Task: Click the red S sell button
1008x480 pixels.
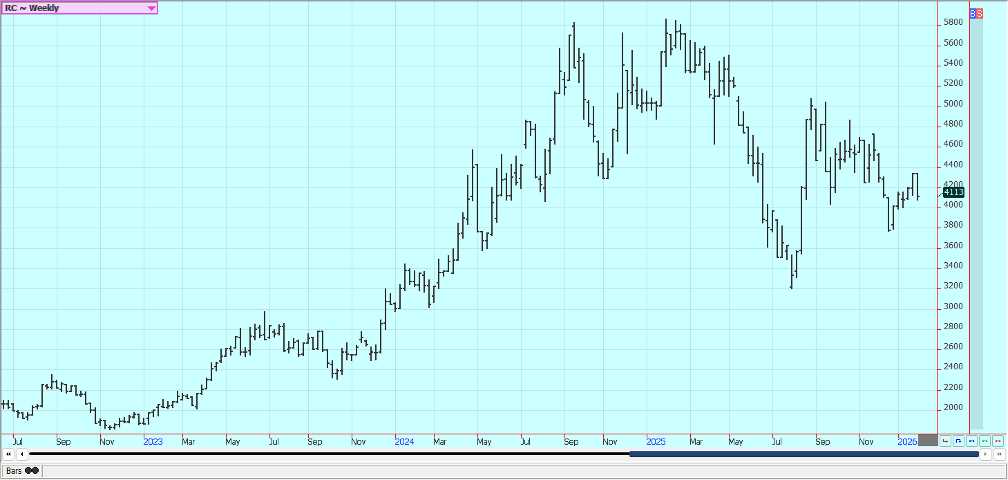Action: point(980,13)
